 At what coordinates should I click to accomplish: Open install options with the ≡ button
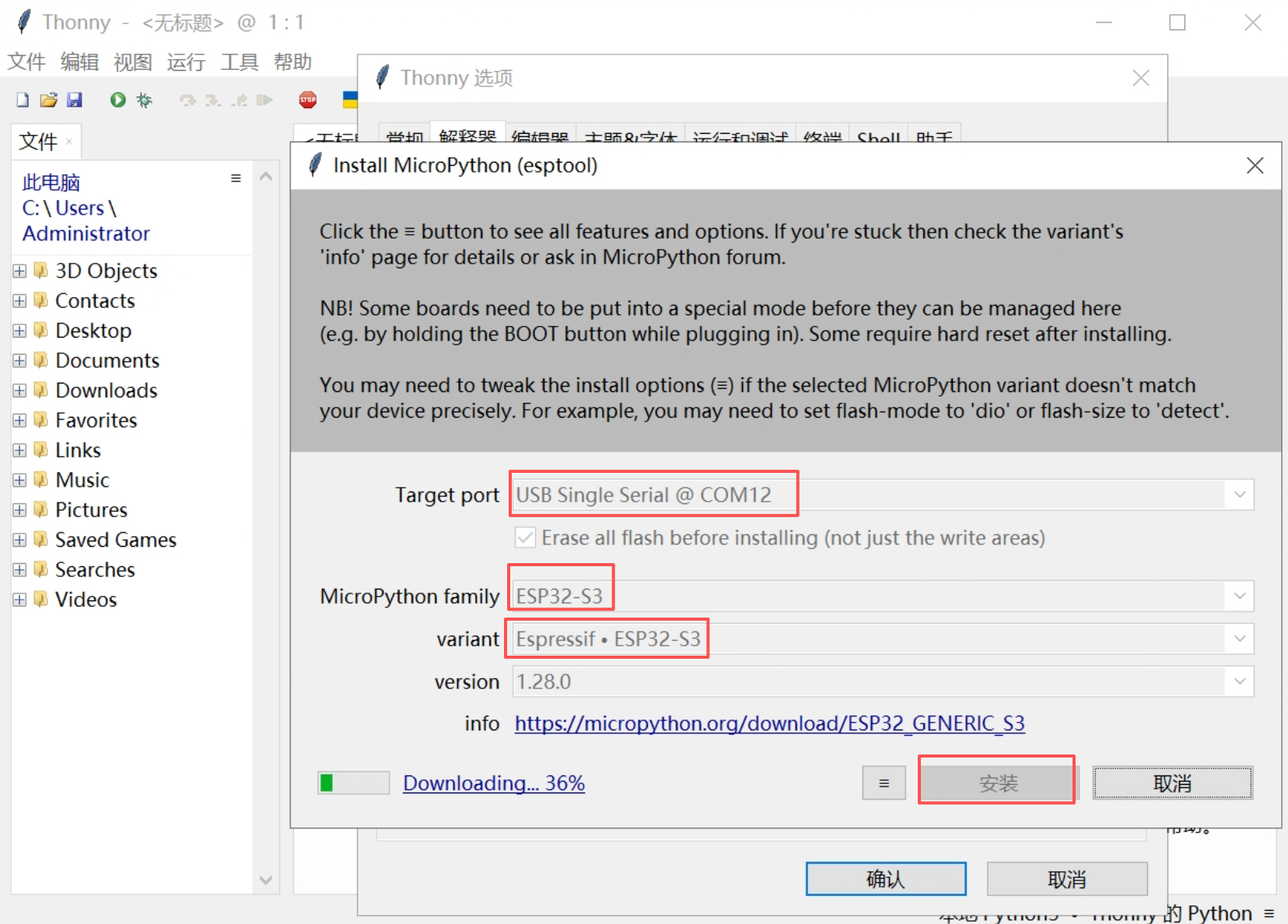pyautogui.click(x=884, y=782)
